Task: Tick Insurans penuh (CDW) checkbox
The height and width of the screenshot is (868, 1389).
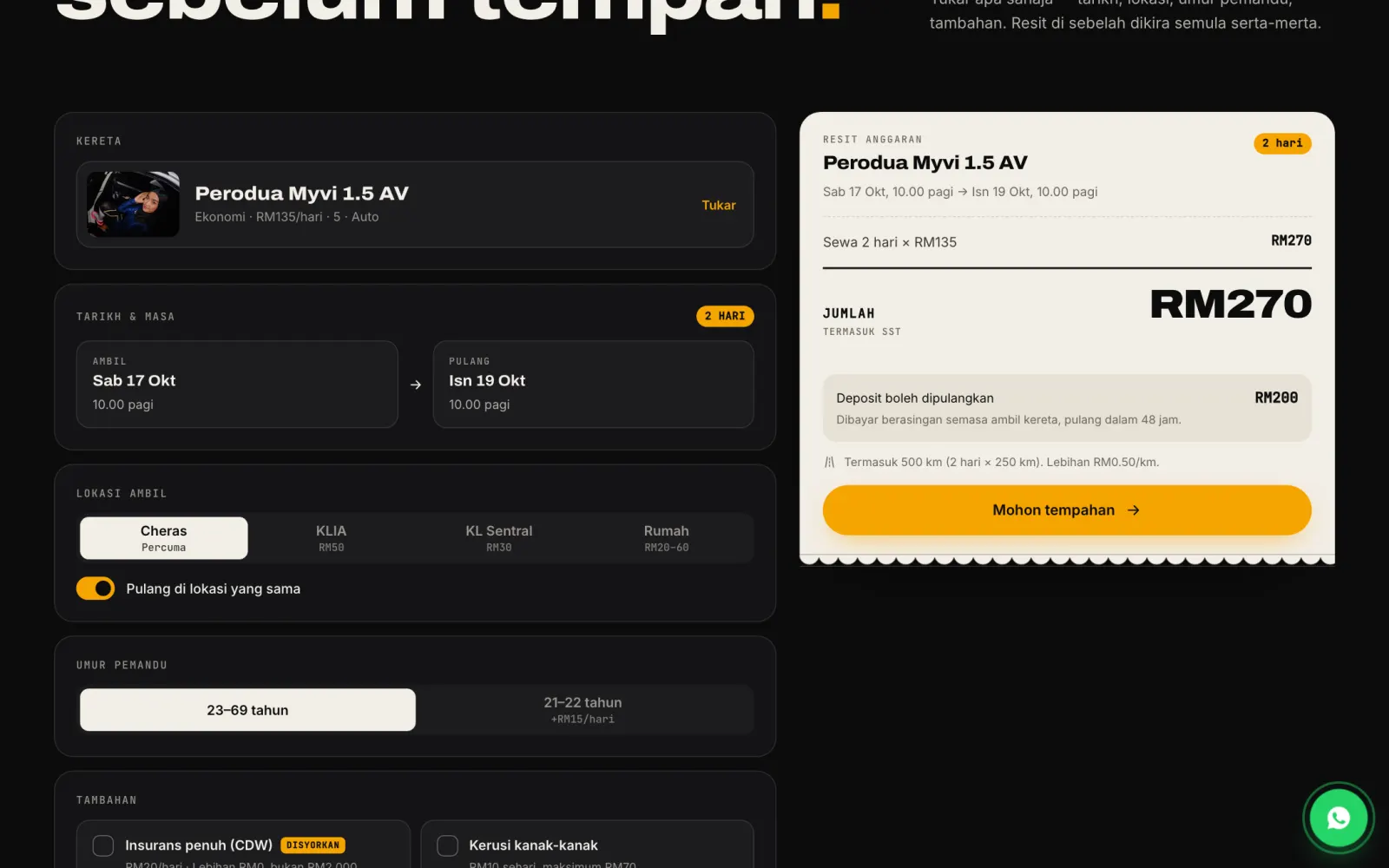Action: [x=103, y=845]
